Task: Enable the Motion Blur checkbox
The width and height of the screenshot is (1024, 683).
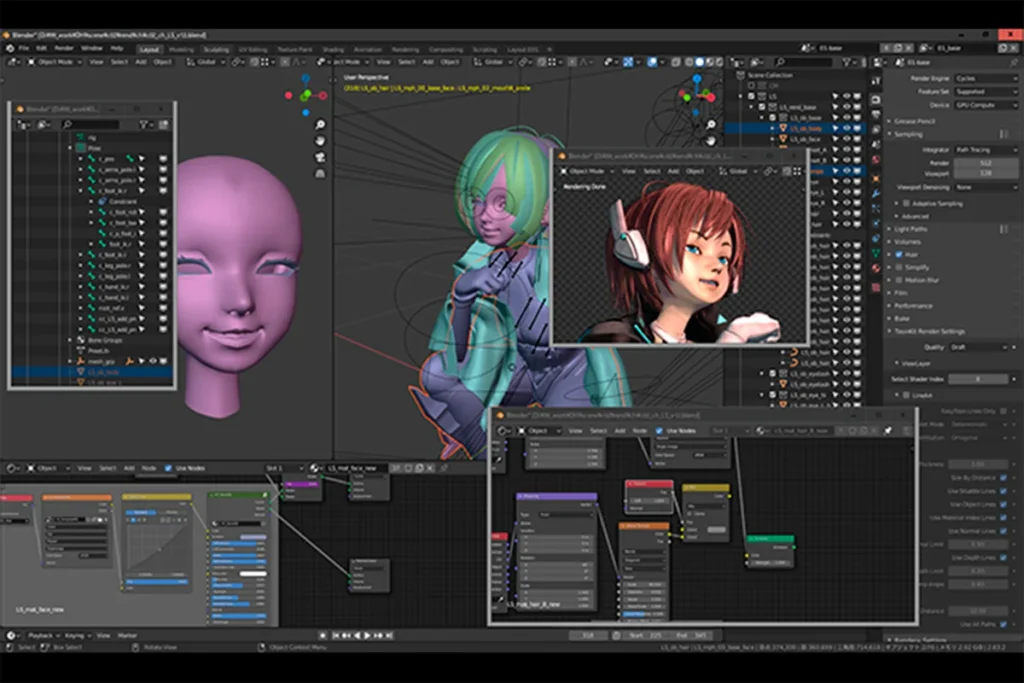Action: [x=900, y=280]
